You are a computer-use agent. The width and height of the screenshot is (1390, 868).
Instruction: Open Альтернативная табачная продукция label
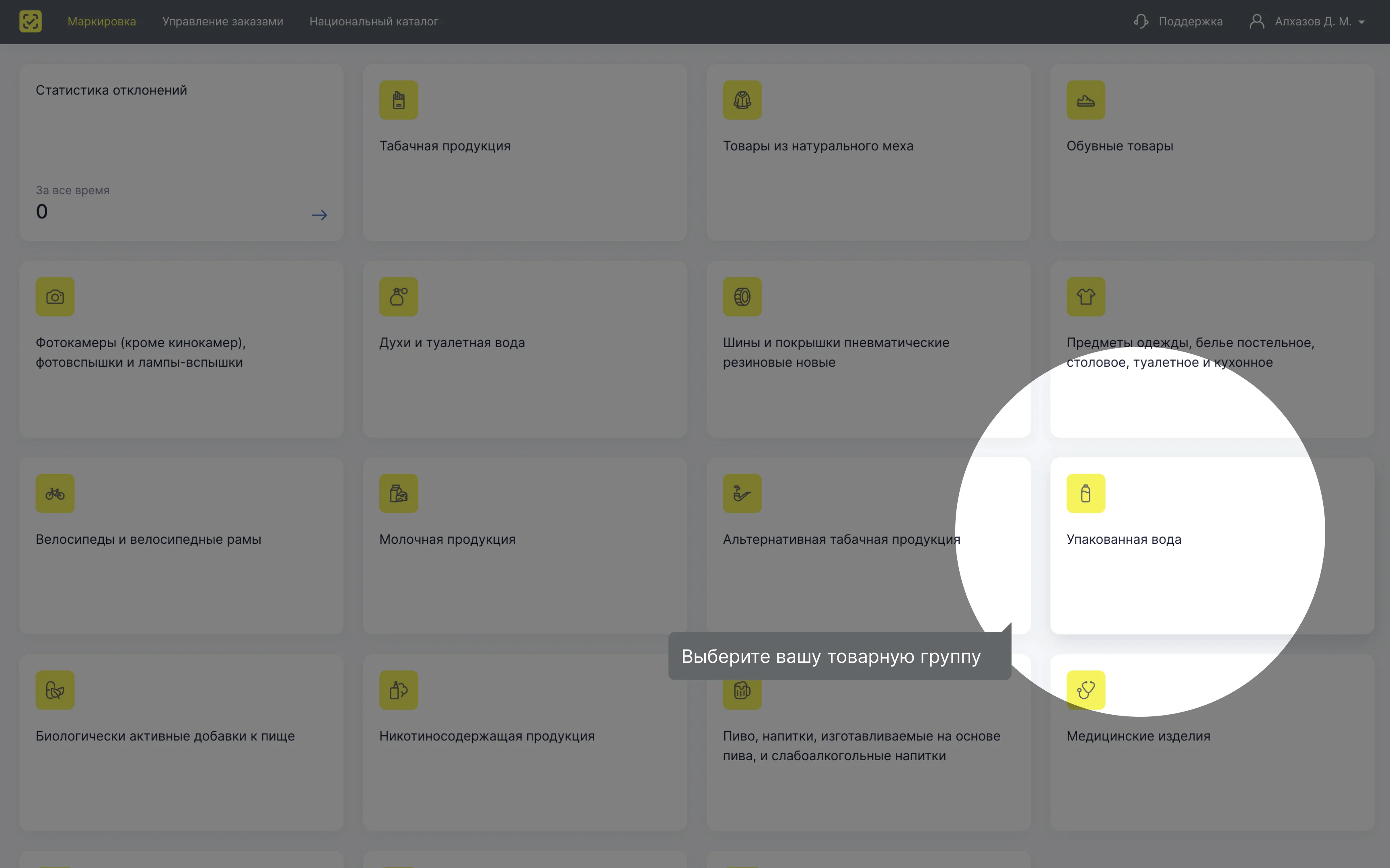click(x=841, y=539)
